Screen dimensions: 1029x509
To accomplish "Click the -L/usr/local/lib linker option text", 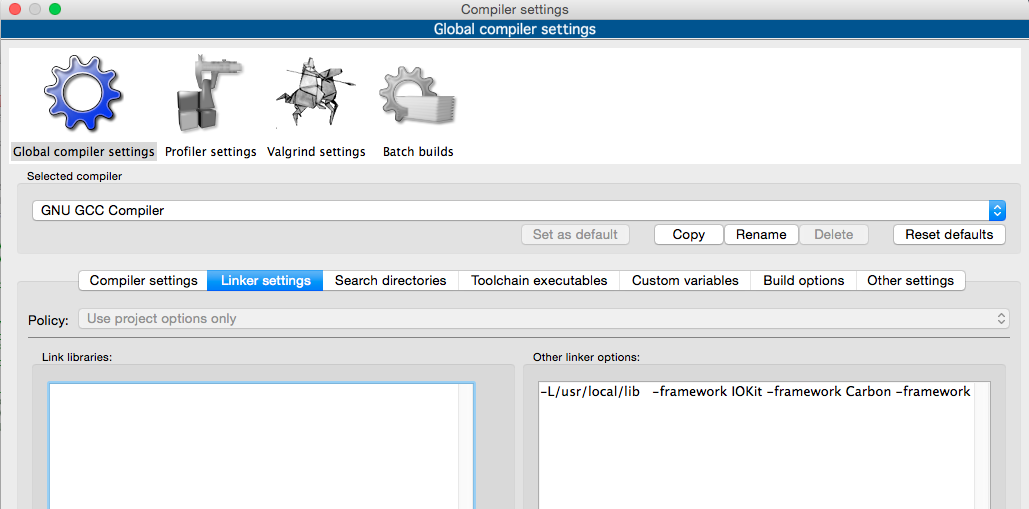I will (x=590, y=392).
